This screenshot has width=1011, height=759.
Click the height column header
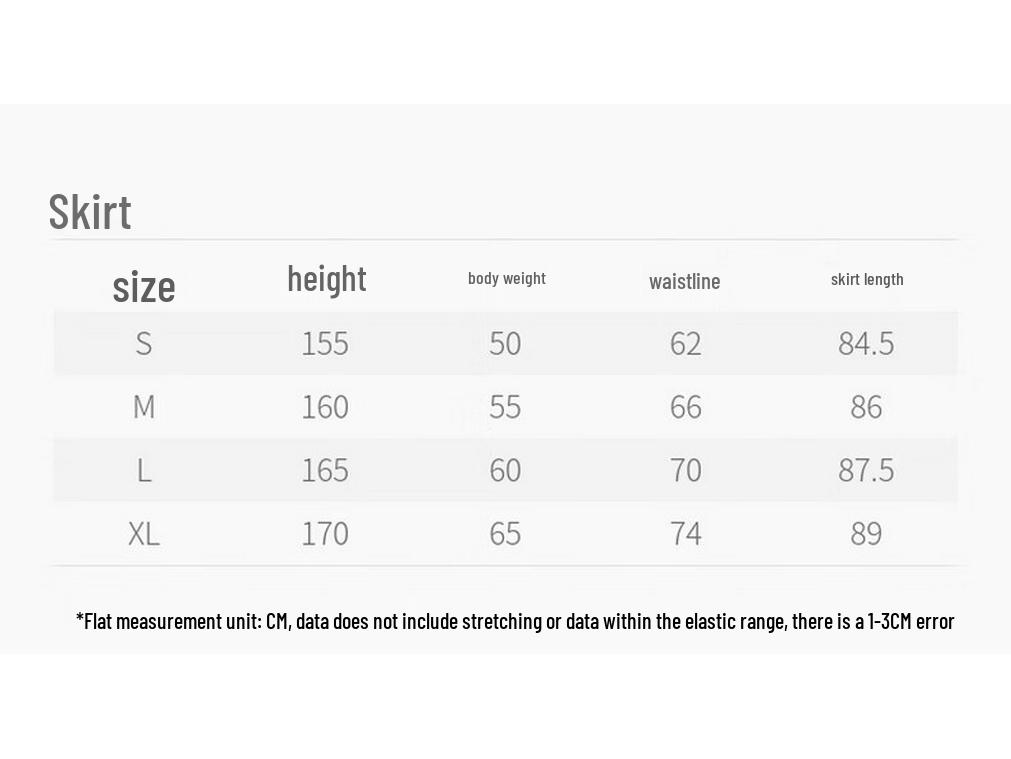coord(327,279)
